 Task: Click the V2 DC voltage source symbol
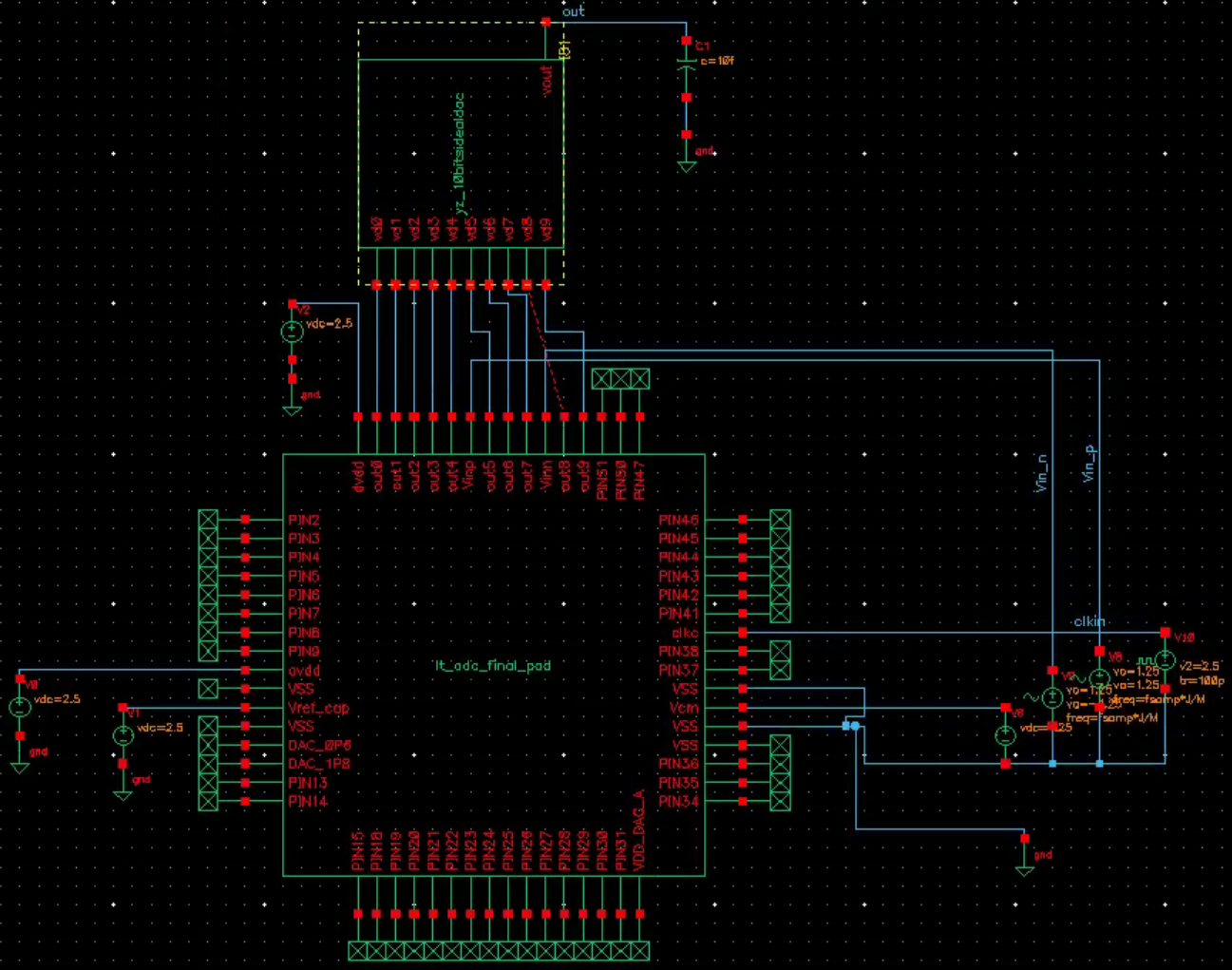point(292,332)
